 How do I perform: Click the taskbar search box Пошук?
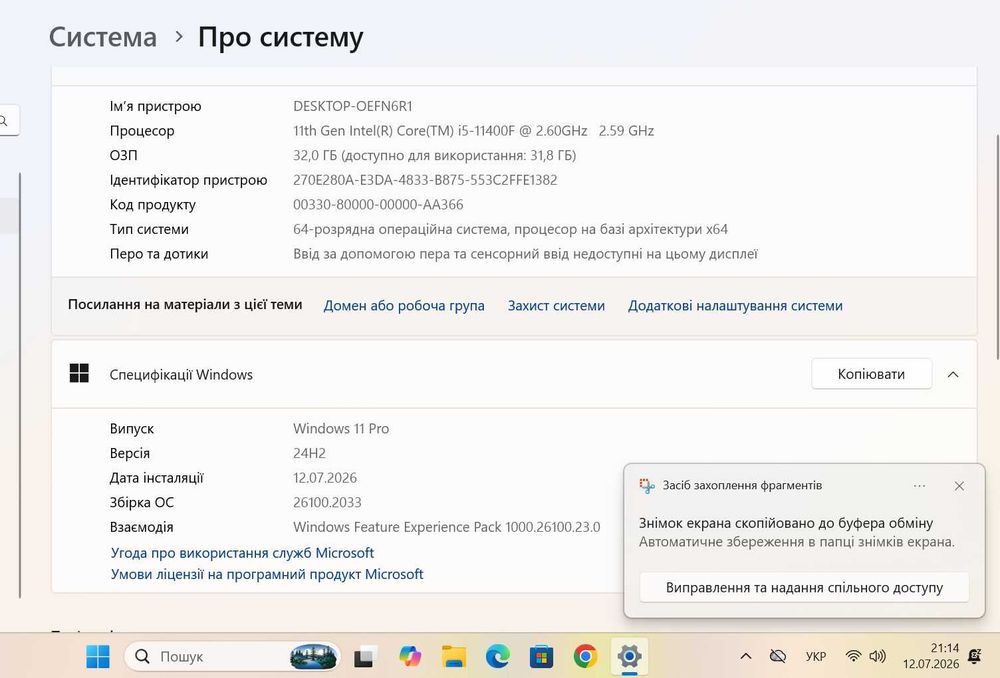pos(232,656)
